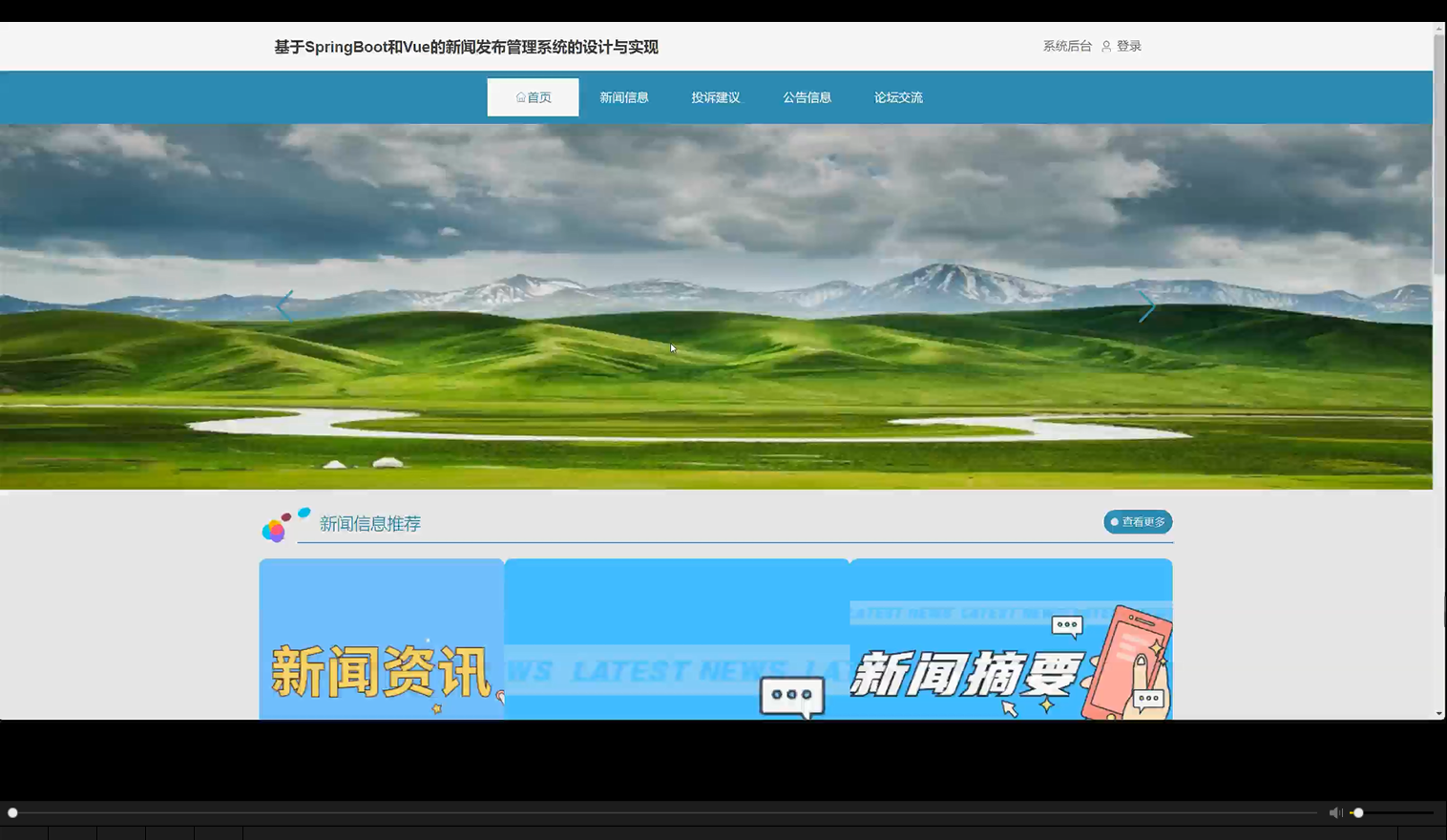Click the carousel next arrow
This screenshot has height=840, width=1447.
click(1146, 305)
